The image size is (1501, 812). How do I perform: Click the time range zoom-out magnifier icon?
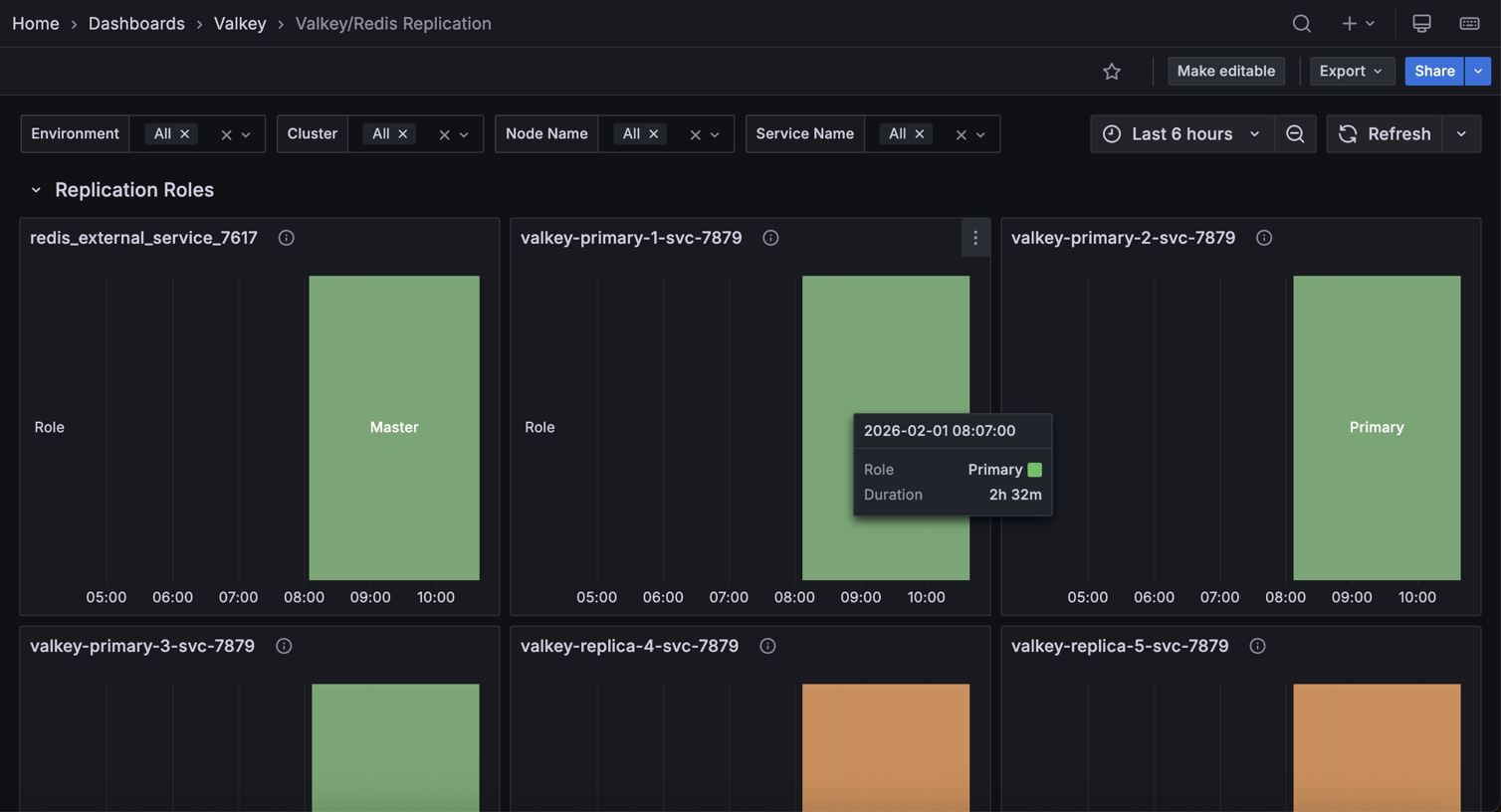(1295, 133)
